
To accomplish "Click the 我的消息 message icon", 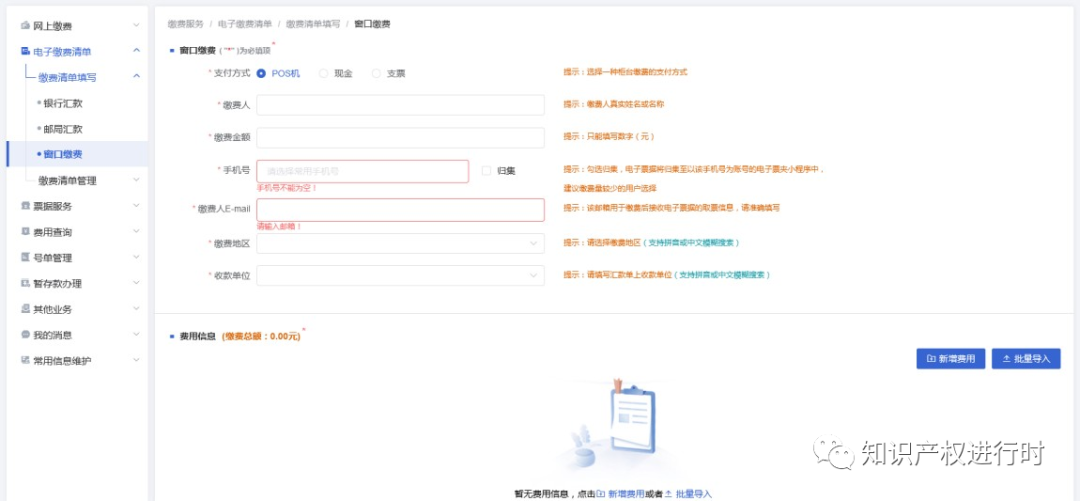I will [25, 335].
